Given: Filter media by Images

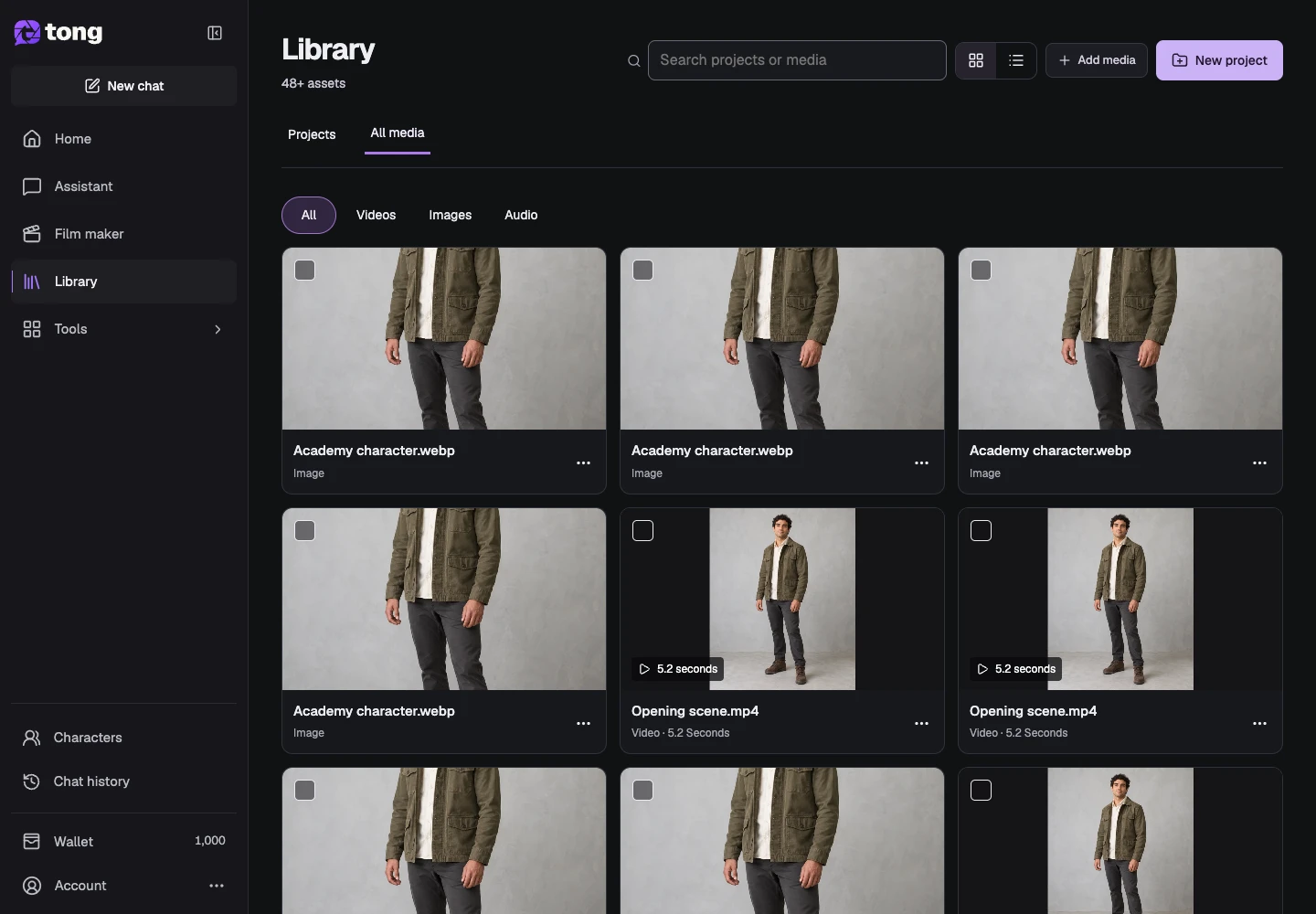Looking at the screenshot, I should [x=451, y=216].
